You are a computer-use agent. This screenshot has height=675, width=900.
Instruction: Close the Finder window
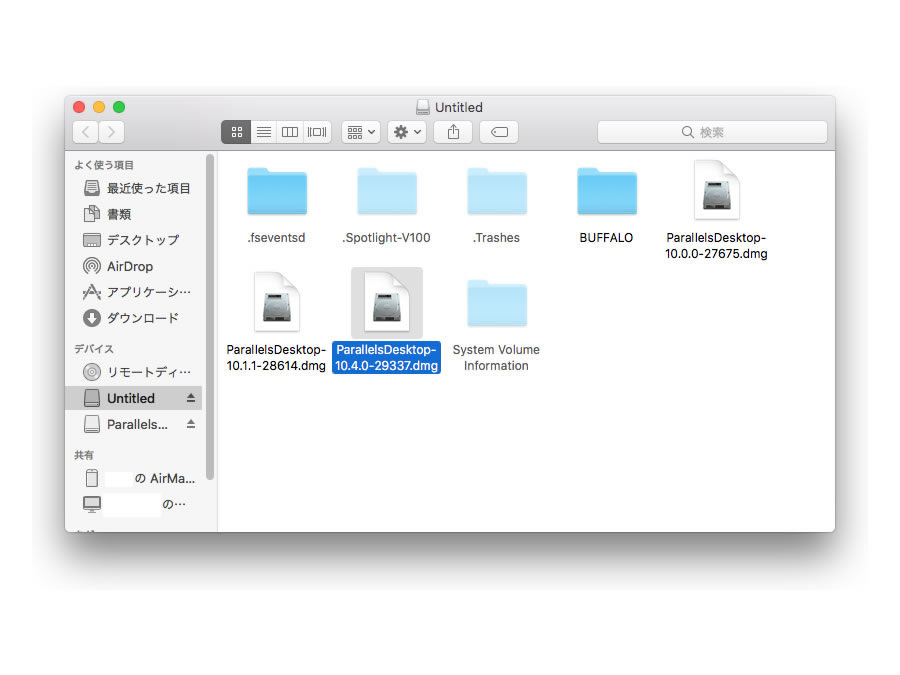pyautogui.click(x=79, y=107)
